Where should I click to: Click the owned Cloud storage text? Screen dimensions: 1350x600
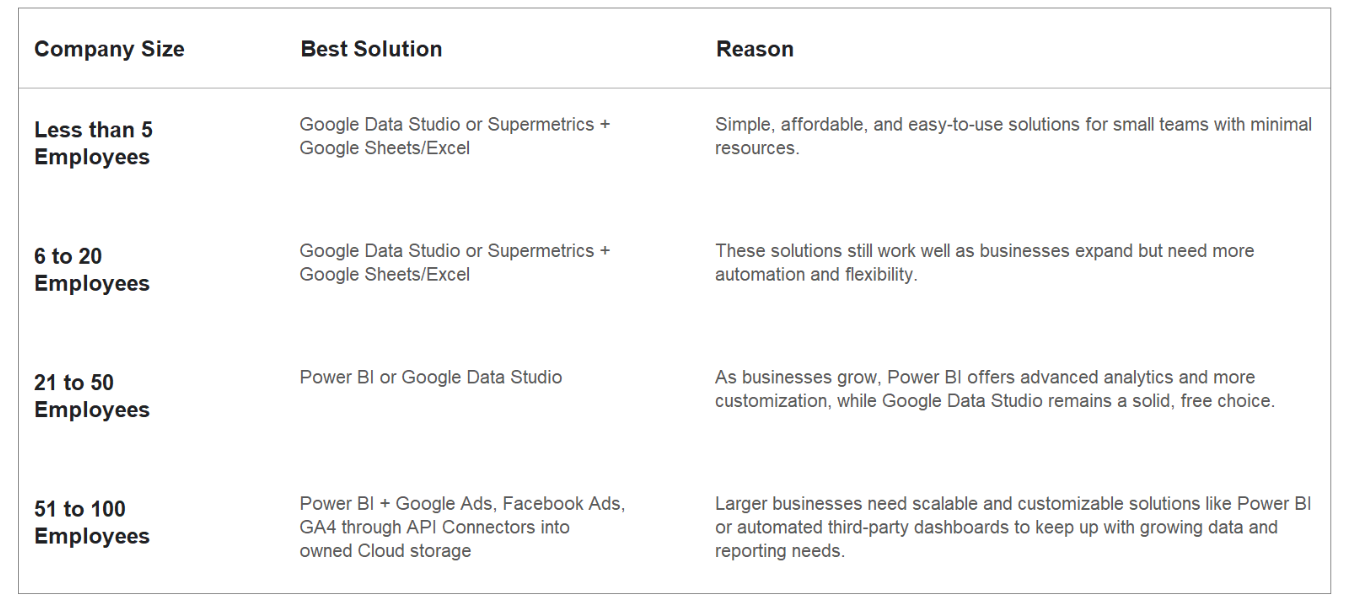[x=385, y=551]
